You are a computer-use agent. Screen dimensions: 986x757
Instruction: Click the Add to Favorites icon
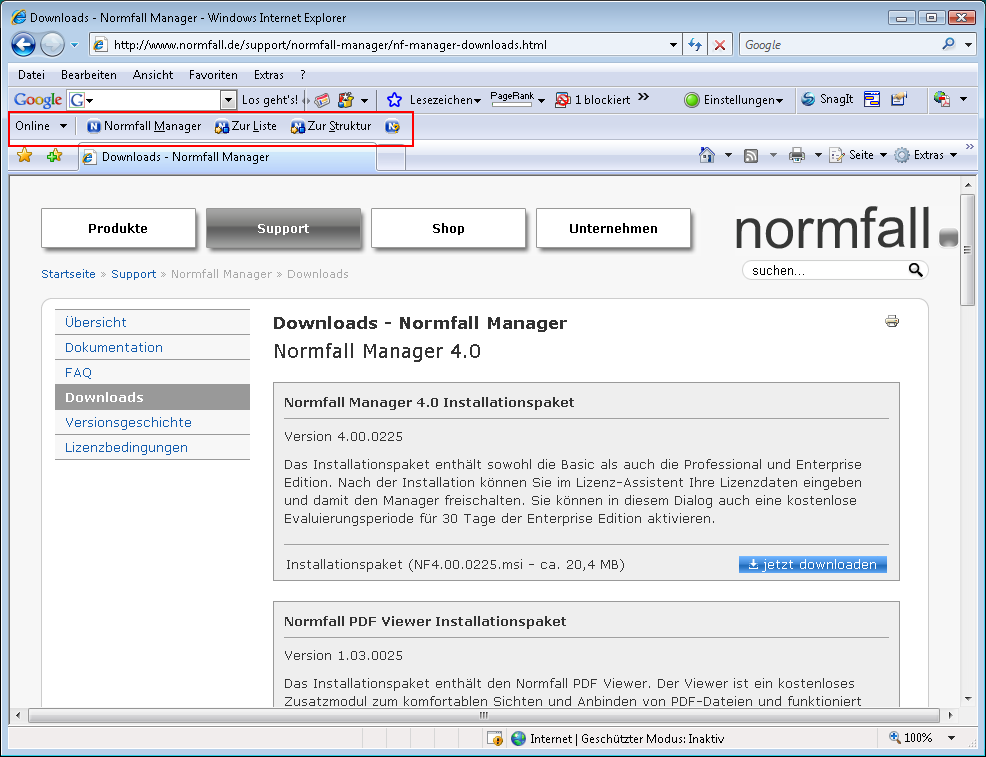54,155
